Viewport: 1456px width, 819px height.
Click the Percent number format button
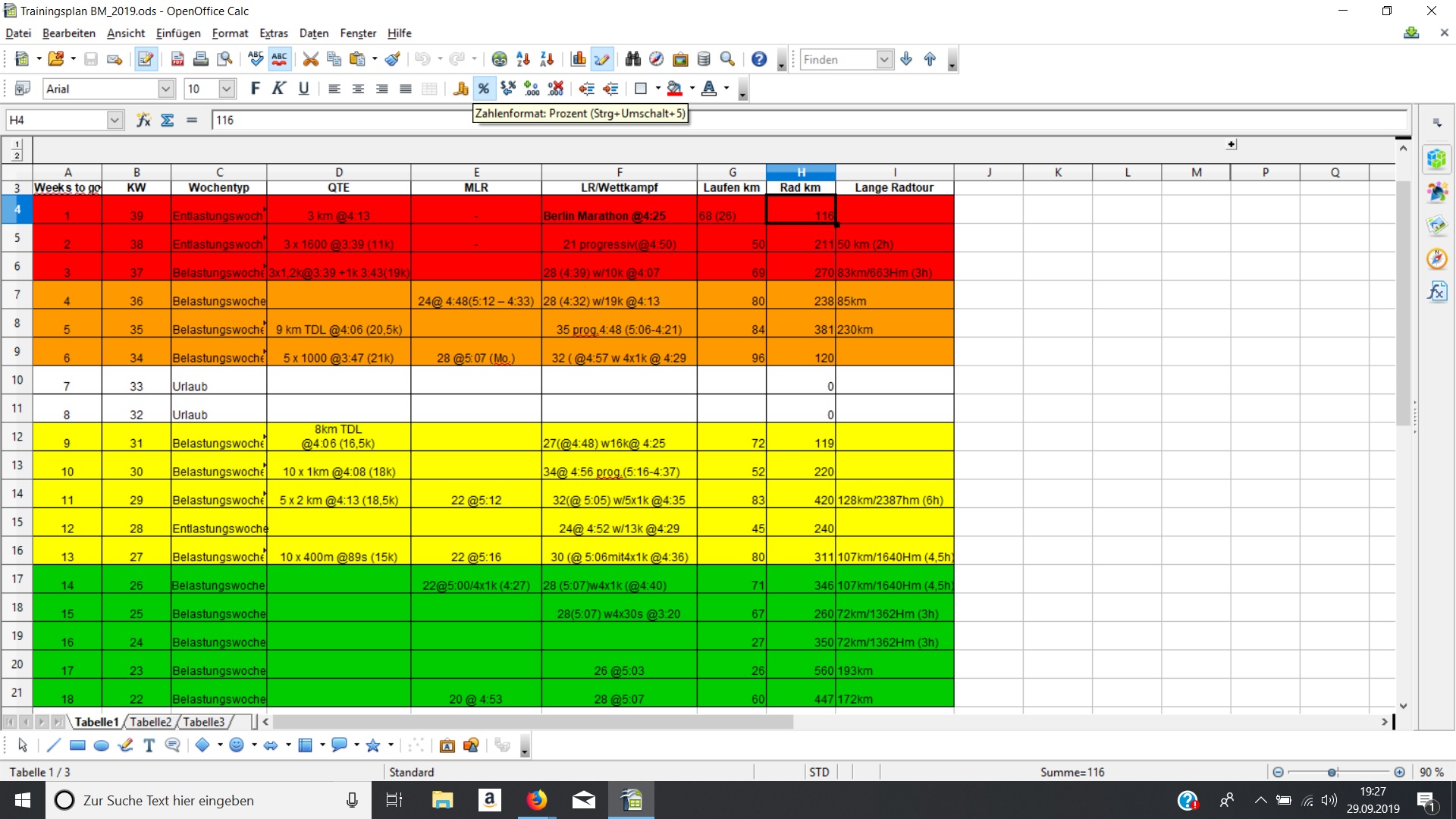click(x=484, y=89)
